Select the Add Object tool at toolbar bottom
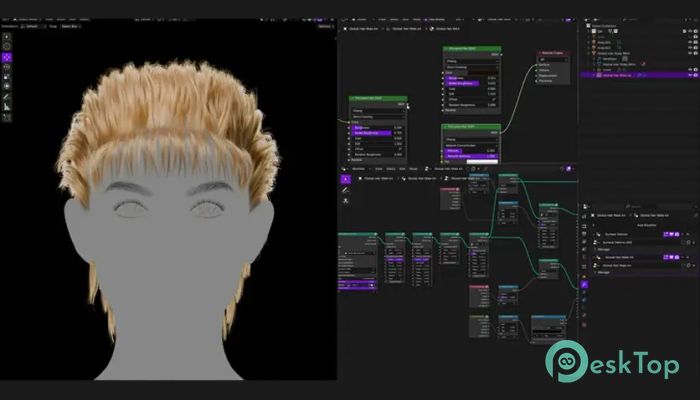Image resolution: width=700 pixels, height=400 pixels. [x=7, y=117]
